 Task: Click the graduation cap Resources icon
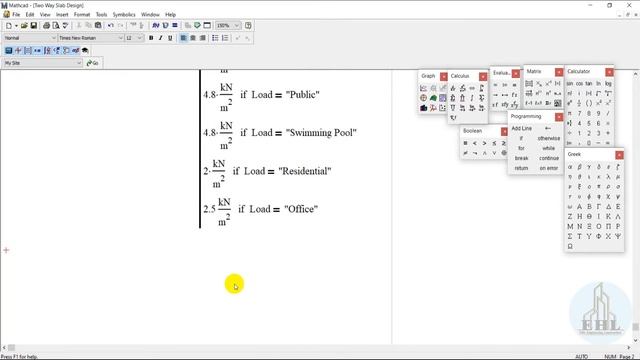[x=85, y=51]
